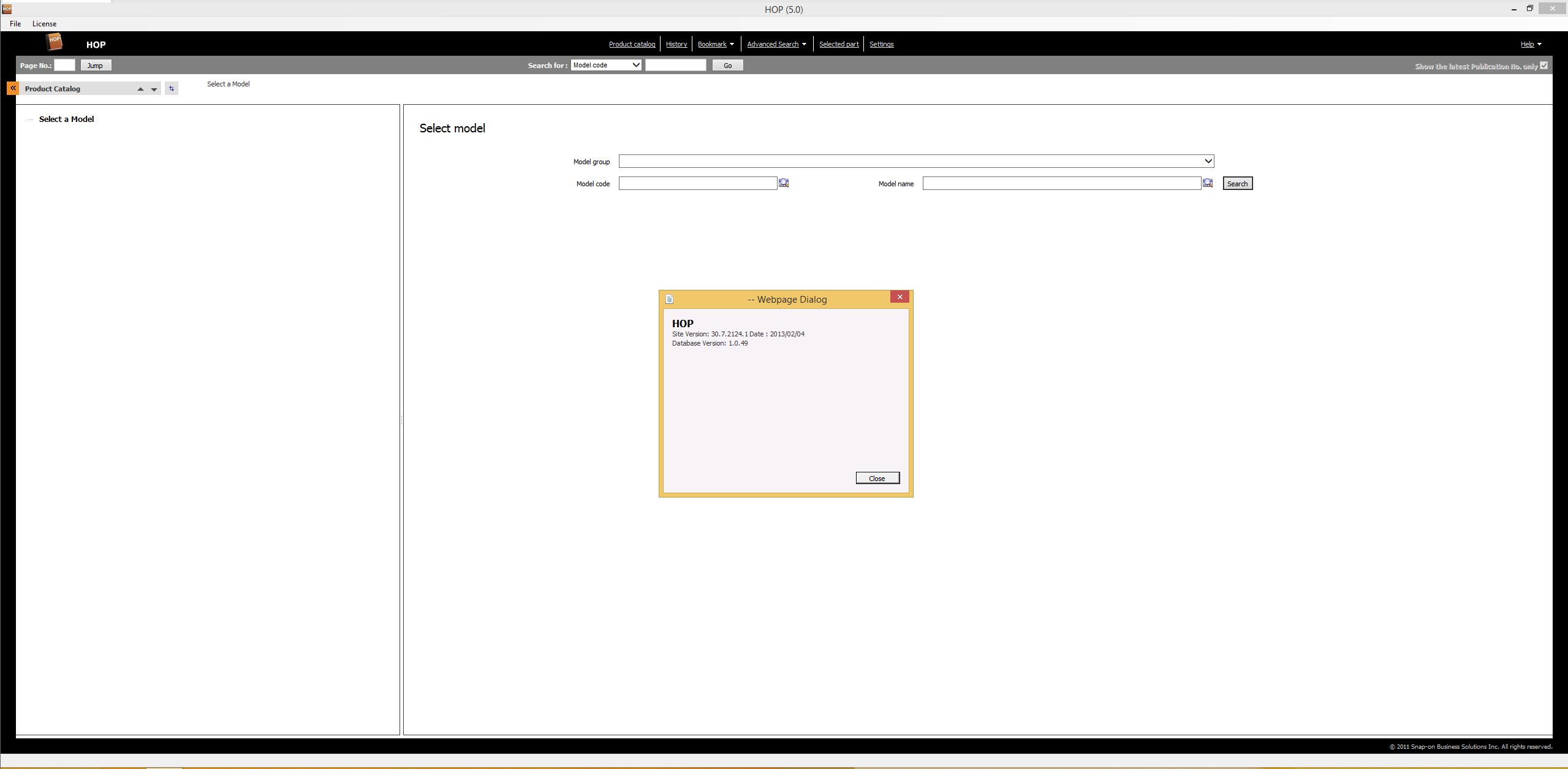
Task: Click the panel splitter handle
Action: [x=401, y=420]
